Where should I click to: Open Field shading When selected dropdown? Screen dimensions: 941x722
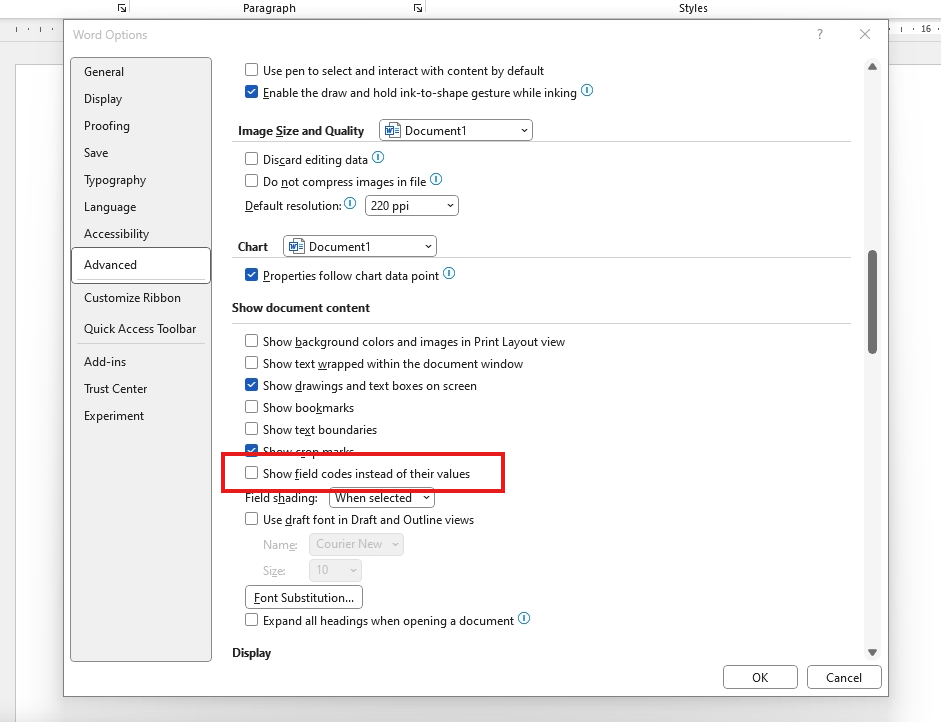point(382,498)
